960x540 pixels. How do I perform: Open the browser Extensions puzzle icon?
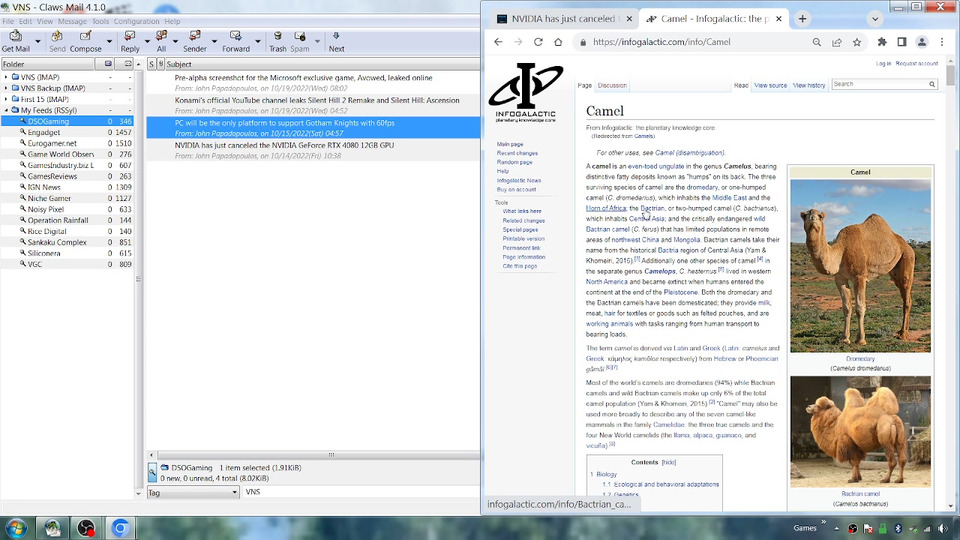pyautogui.click(x=882, y=42)
